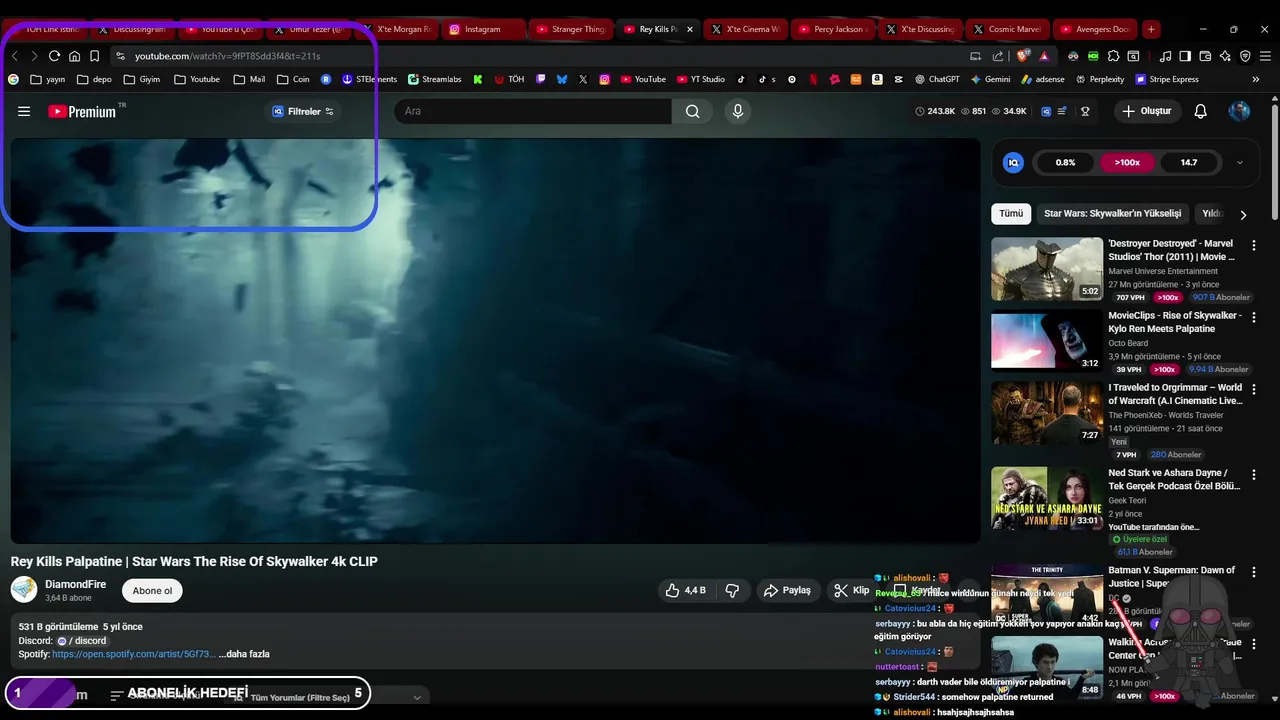Viewport: 1280px width, 720px height.
Task: Switch to the Percy Jackson browser tab
Action: click(833, 29)
